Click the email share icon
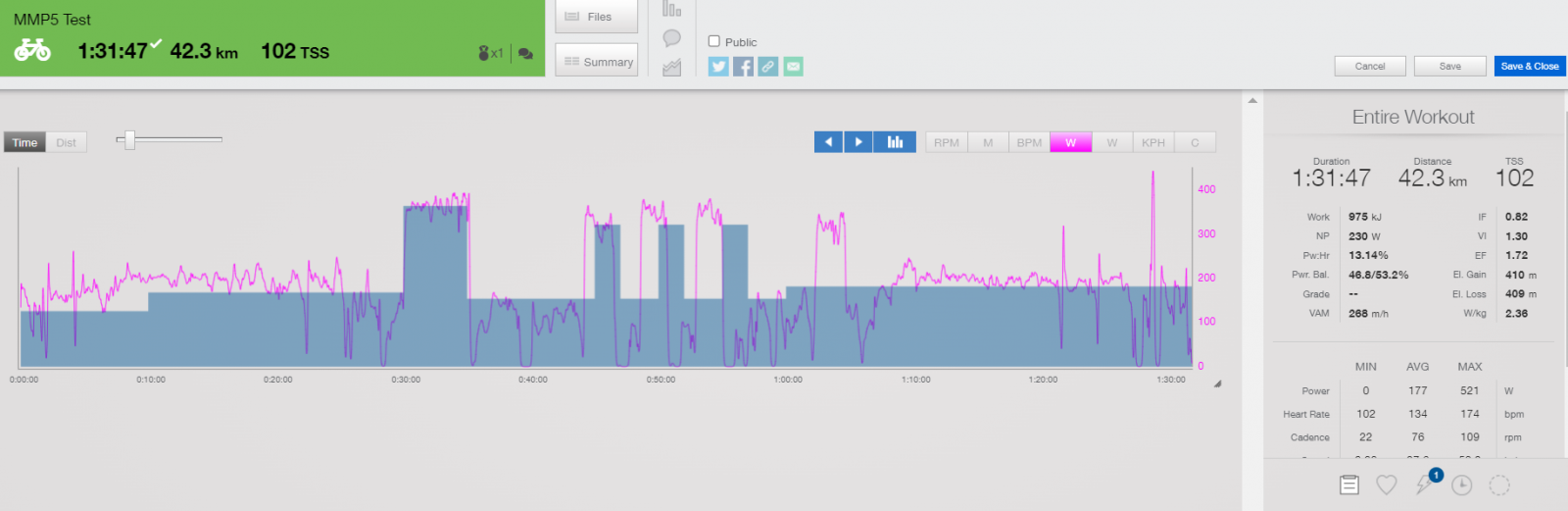Viewport: 1568px width, 511px height. 793,67
